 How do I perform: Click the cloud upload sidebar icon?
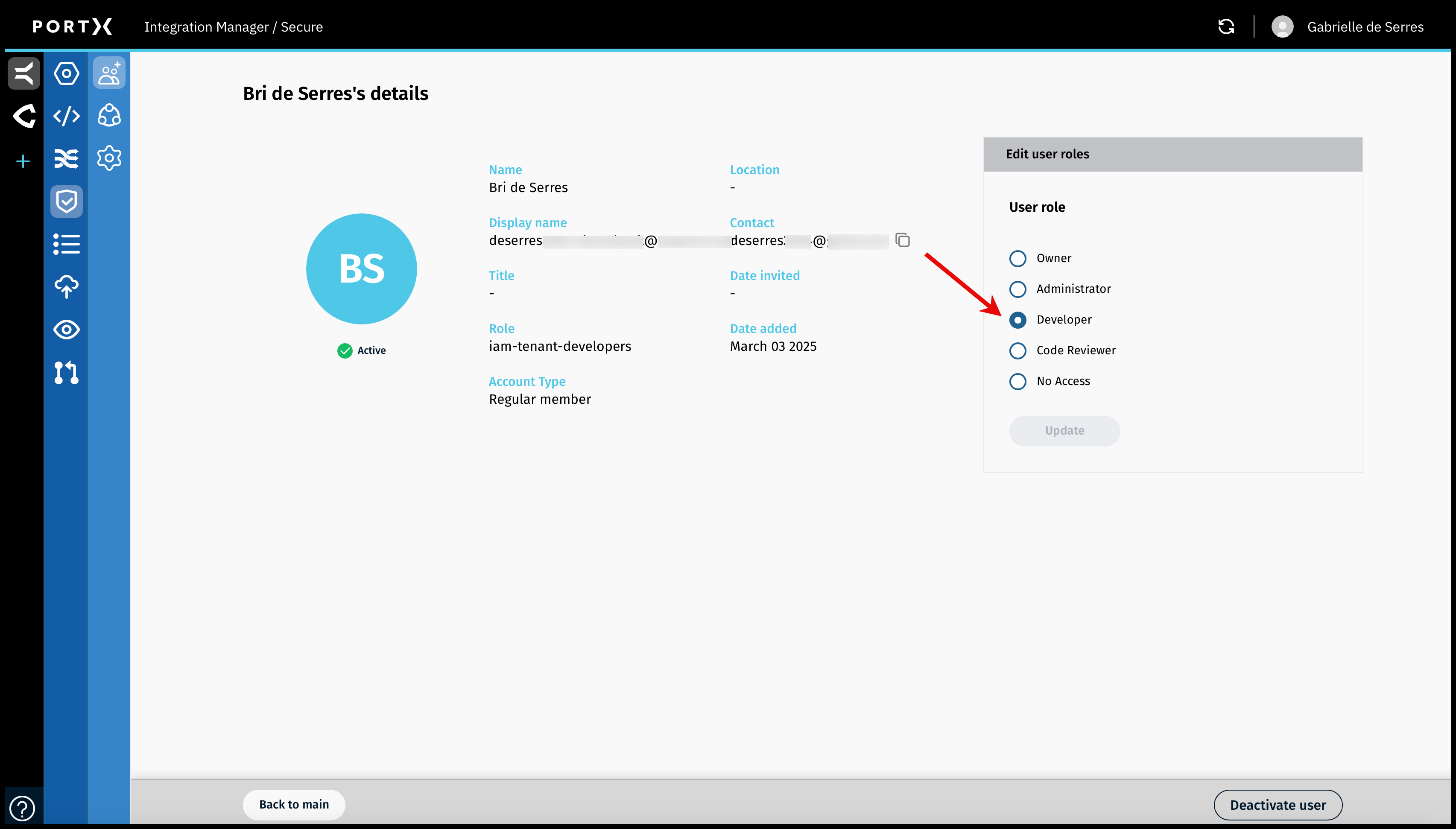(x=66, y=287)
